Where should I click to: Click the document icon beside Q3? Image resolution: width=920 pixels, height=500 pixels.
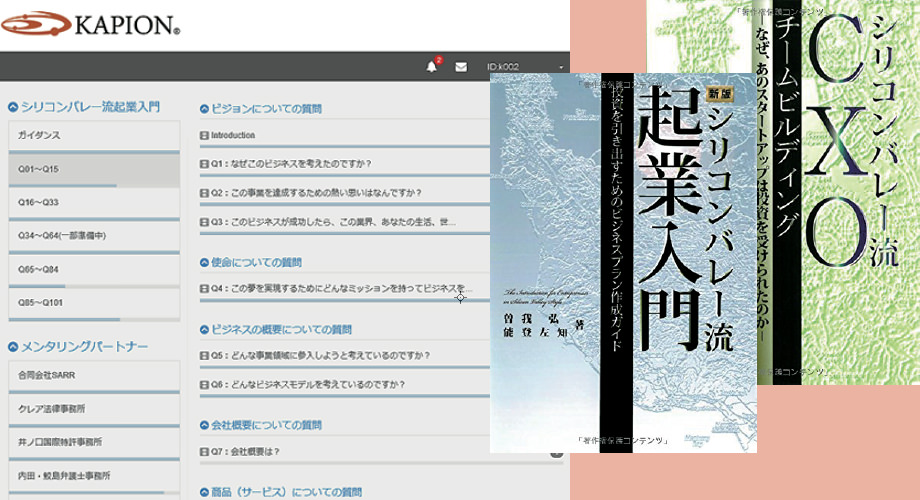(204, 222)
